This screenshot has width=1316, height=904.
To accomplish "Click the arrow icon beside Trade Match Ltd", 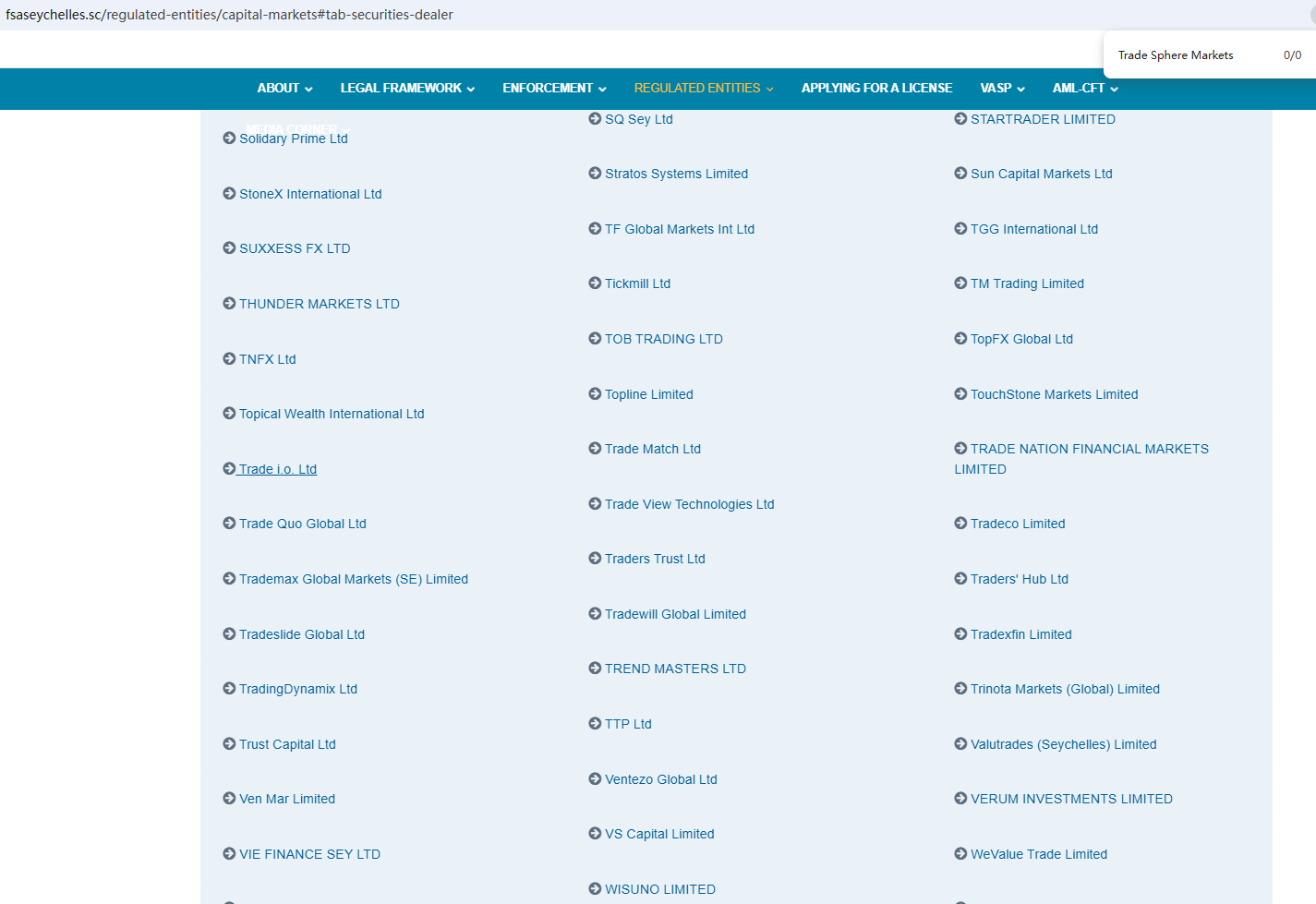I will click(595, 448).
